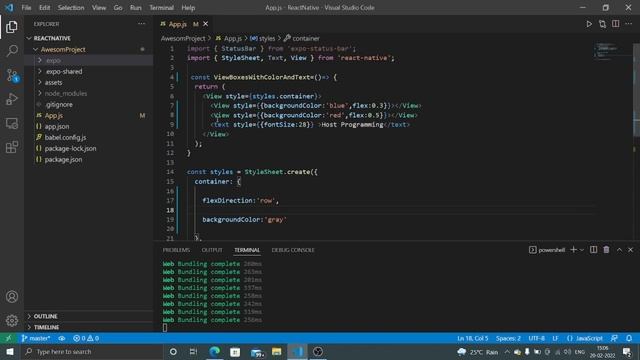Split the terminal panel

click(x=593, y=250)
